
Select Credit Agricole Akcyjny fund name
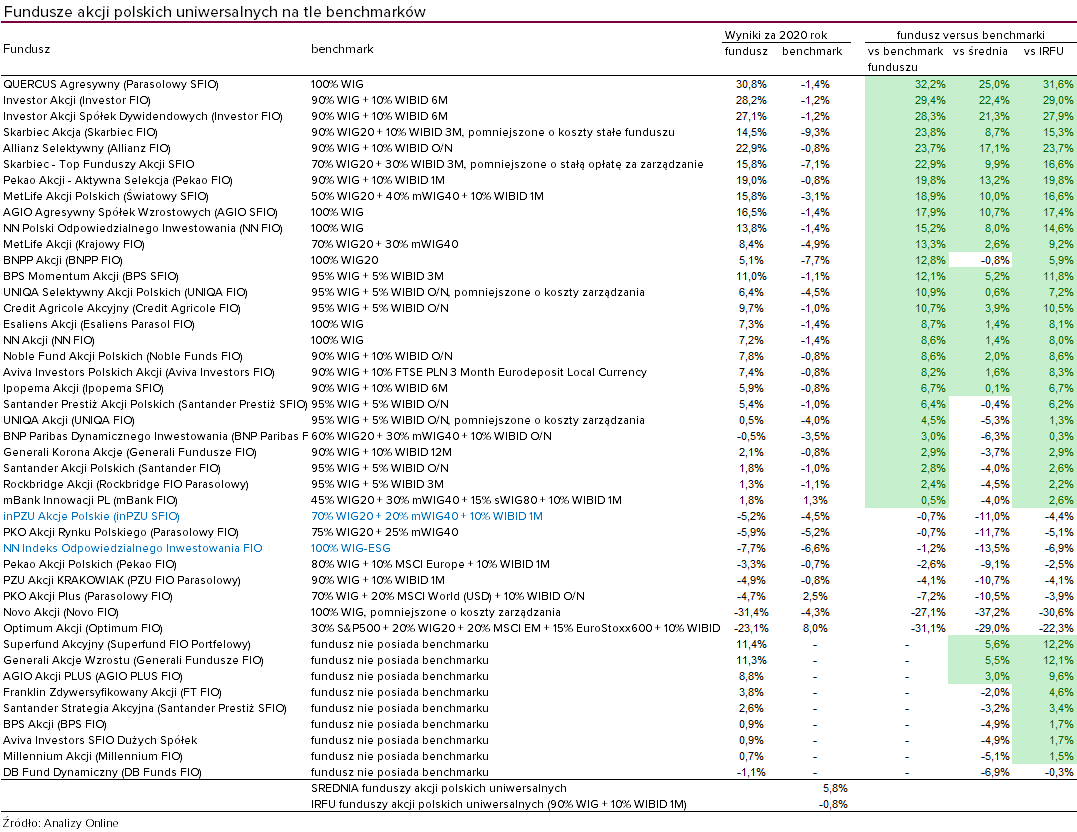click(x=122, y=308)
